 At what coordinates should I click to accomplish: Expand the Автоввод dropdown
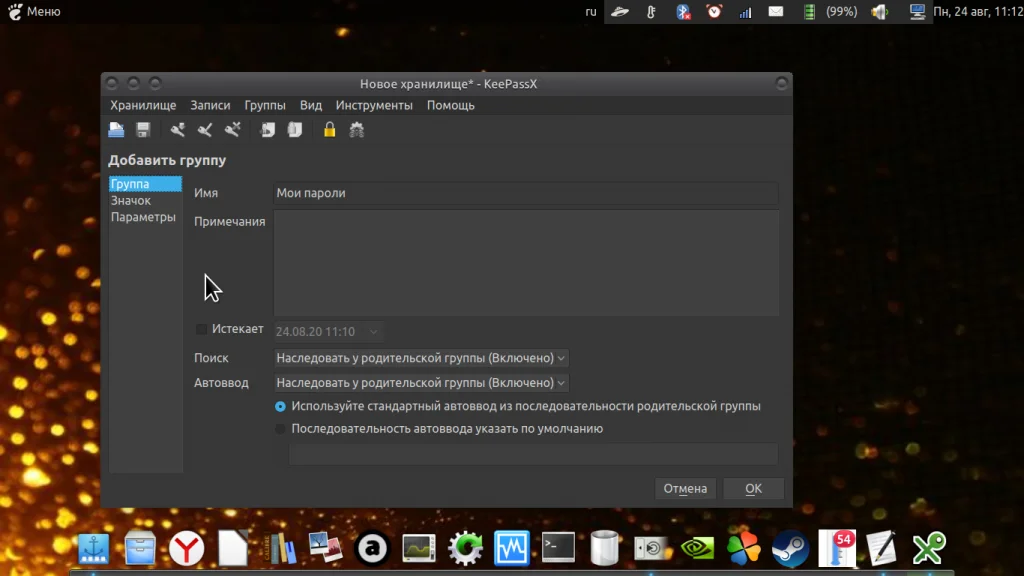coord(421,383)
